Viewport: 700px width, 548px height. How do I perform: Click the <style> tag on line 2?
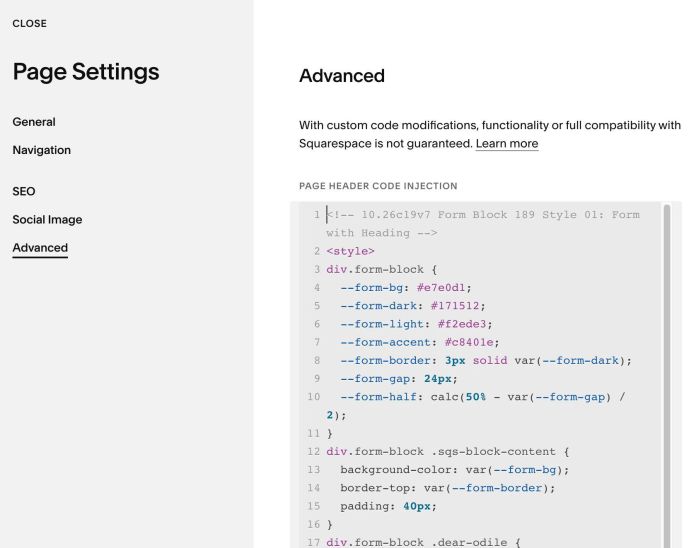[x=350, y=251]
